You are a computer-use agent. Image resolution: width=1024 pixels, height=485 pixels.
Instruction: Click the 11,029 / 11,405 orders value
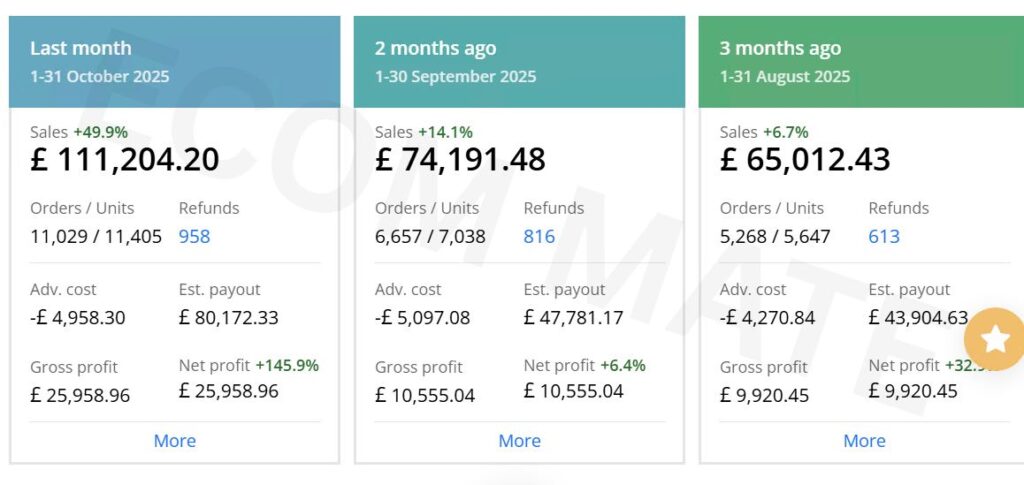click(x=96, y=237)
